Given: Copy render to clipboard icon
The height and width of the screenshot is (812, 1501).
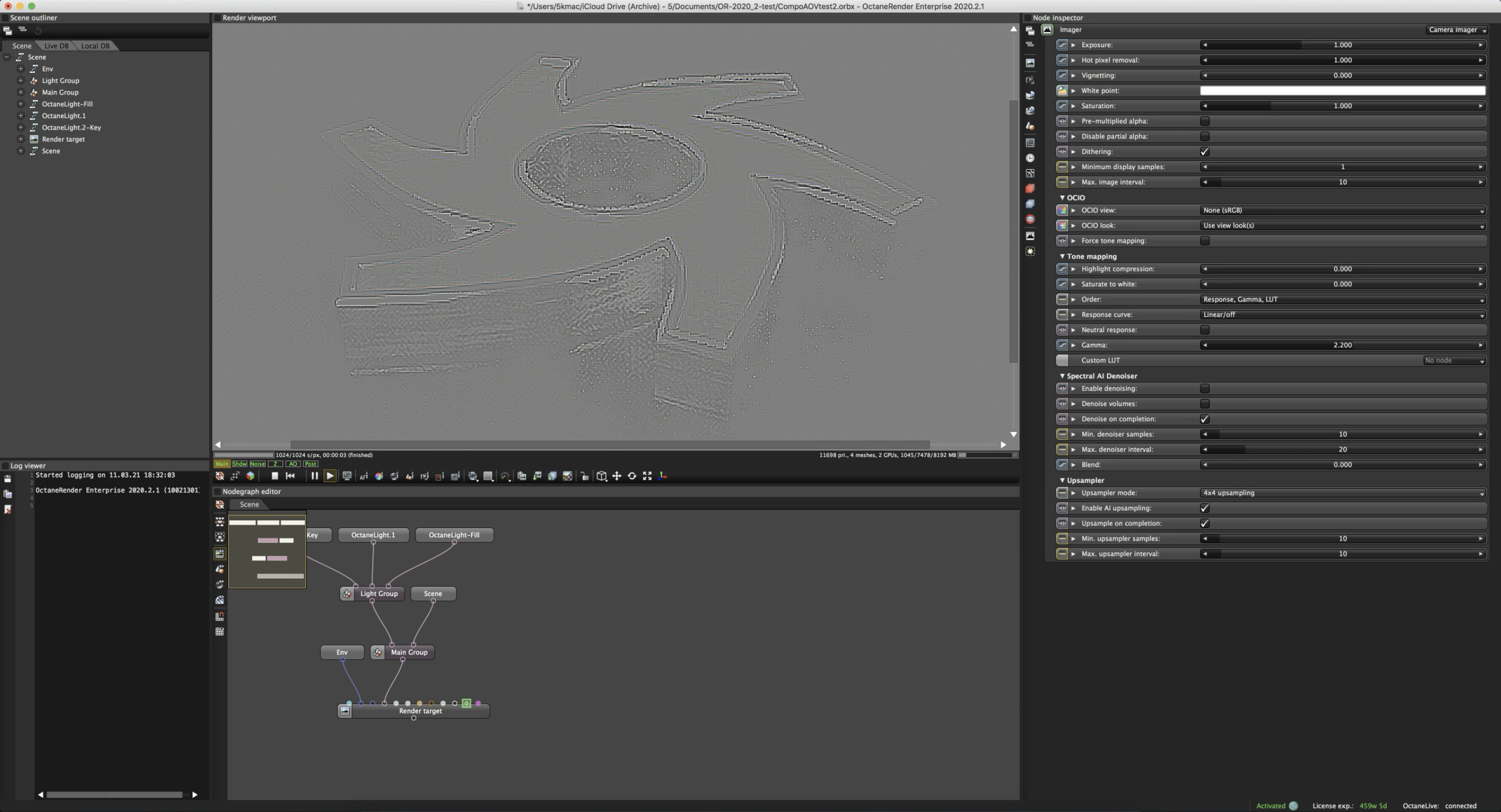Looking at the screenshot, I should [521, 476].
